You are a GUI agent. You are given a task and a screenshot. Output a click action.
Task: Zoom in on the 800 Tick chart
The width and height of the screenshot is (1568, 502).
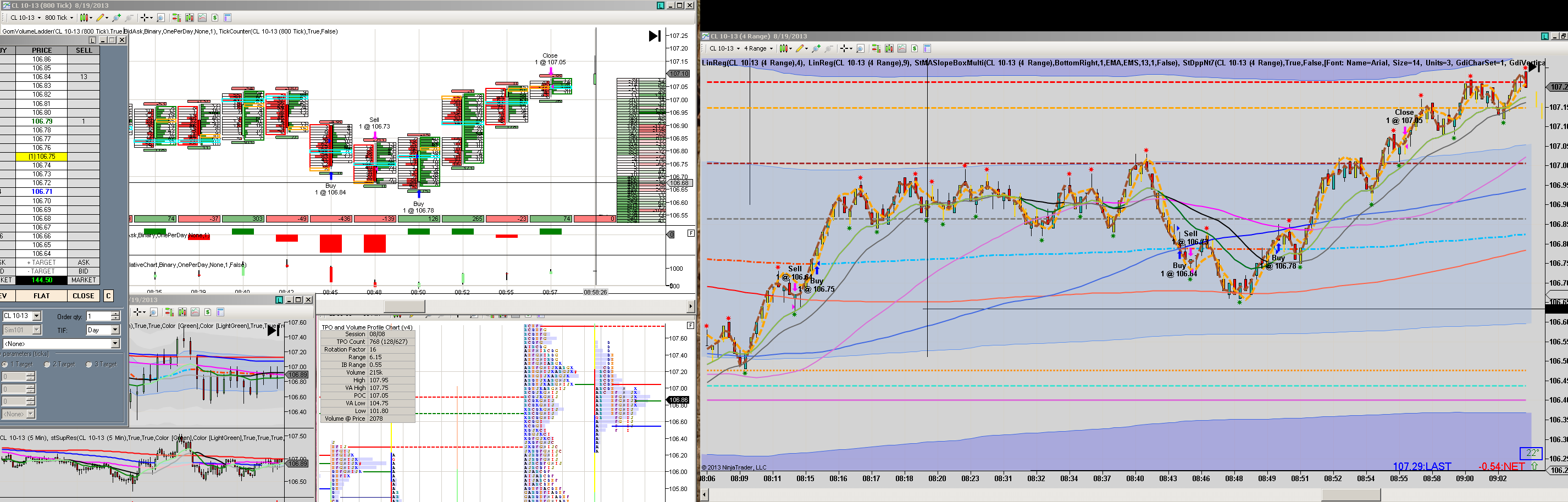(x=117, y=18)
